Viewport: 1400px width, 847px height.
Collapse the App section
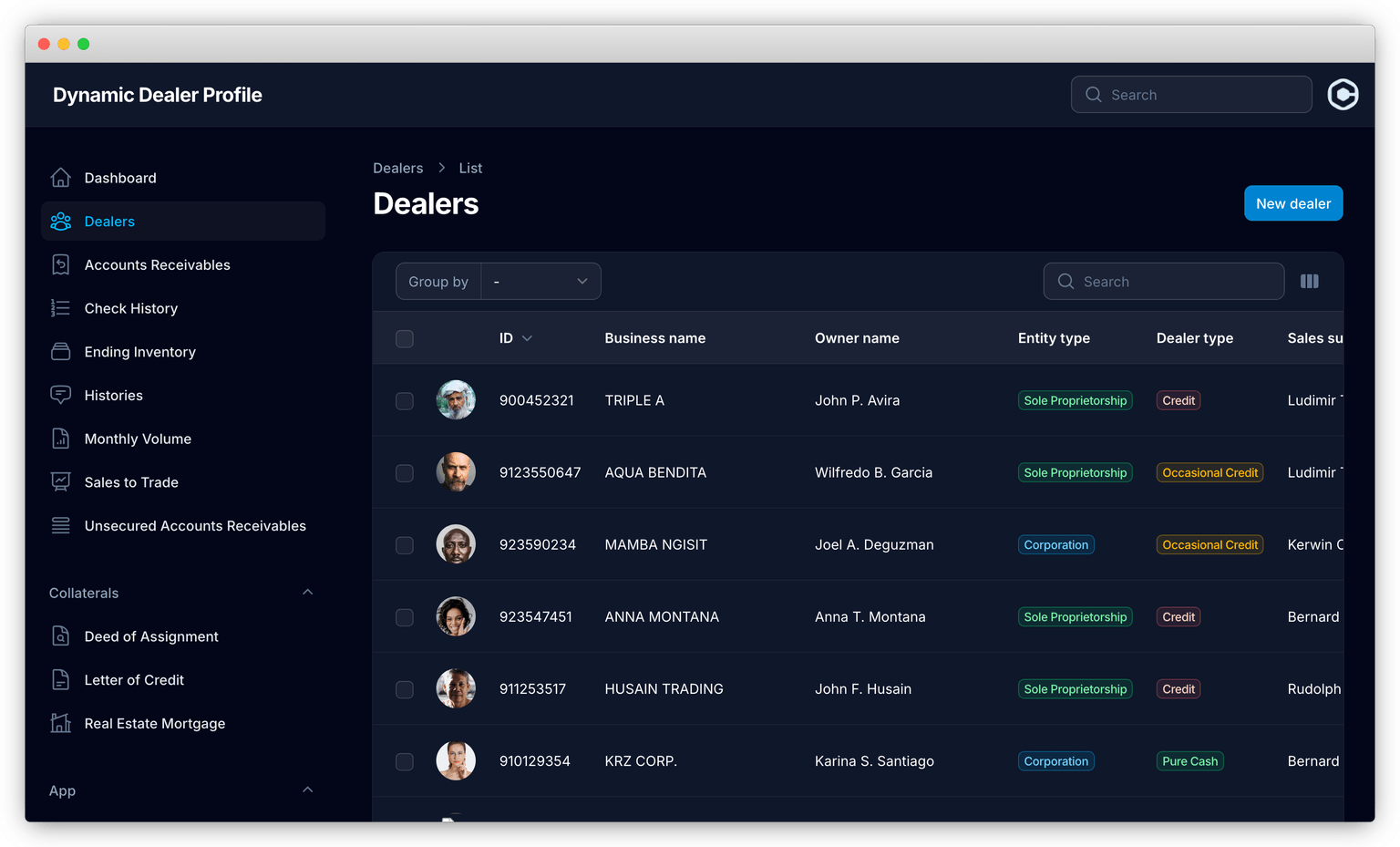coord(307,790)
